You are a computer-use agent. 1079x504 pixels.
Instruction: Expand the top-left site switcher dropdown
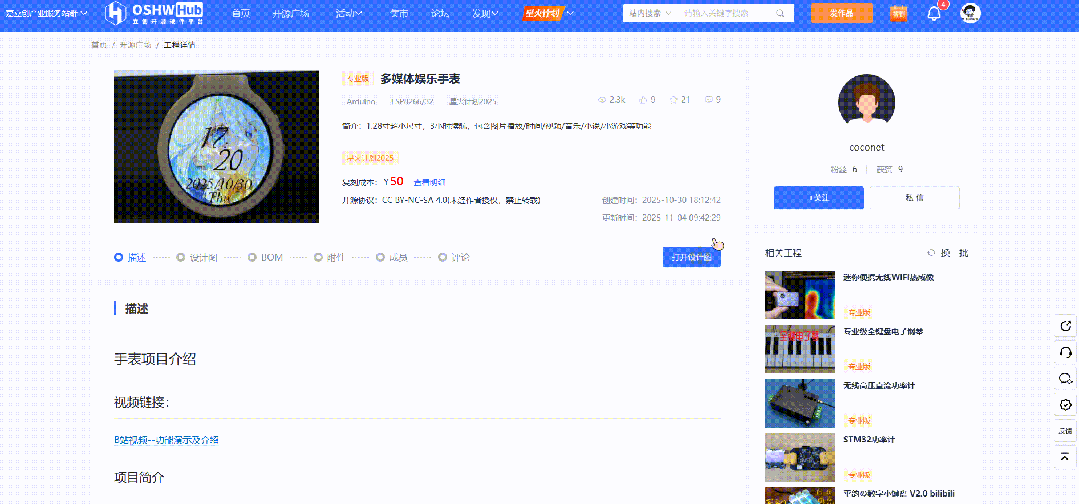pos(47,13)
